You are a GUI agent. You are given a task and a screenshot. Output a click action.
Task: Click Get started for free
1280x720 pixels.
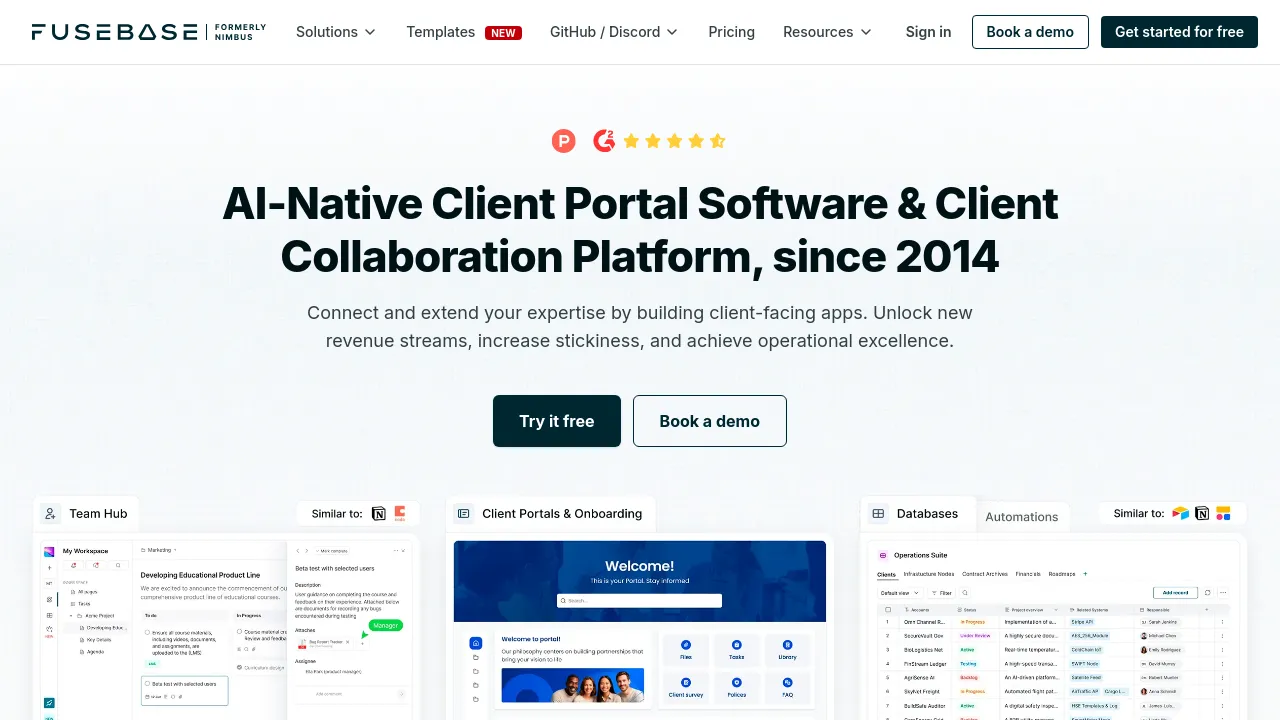pyautogui.click(x=1179, y=32)
